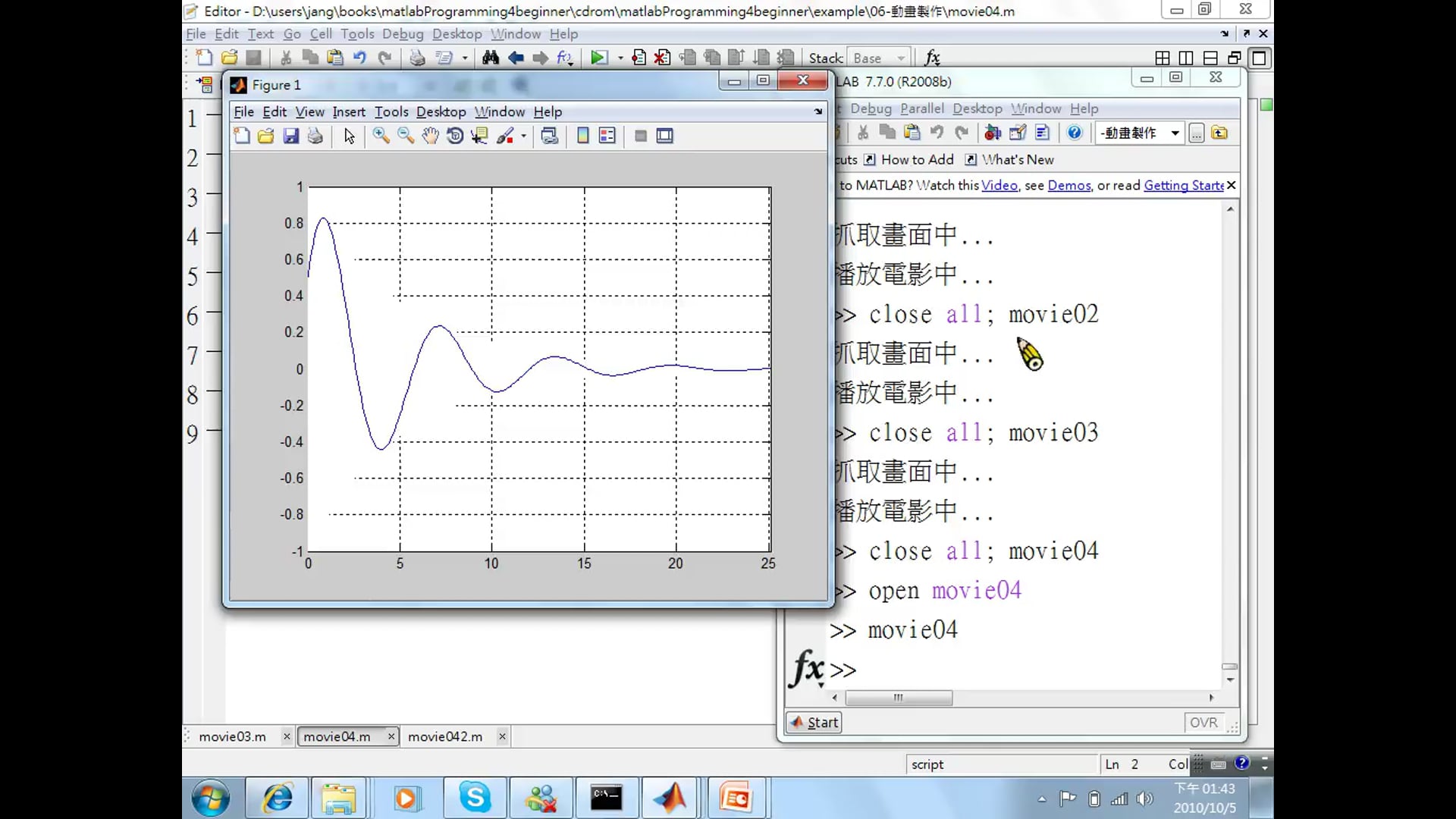Select the Zoom In tool in Figure toolbar
Image resolution: width=1456 pixels, height=819 pixels.
click(381, 136)
